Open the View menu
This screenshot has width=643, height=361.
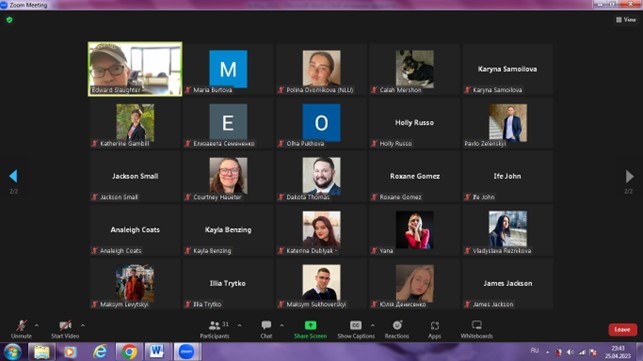click(626, 20)
